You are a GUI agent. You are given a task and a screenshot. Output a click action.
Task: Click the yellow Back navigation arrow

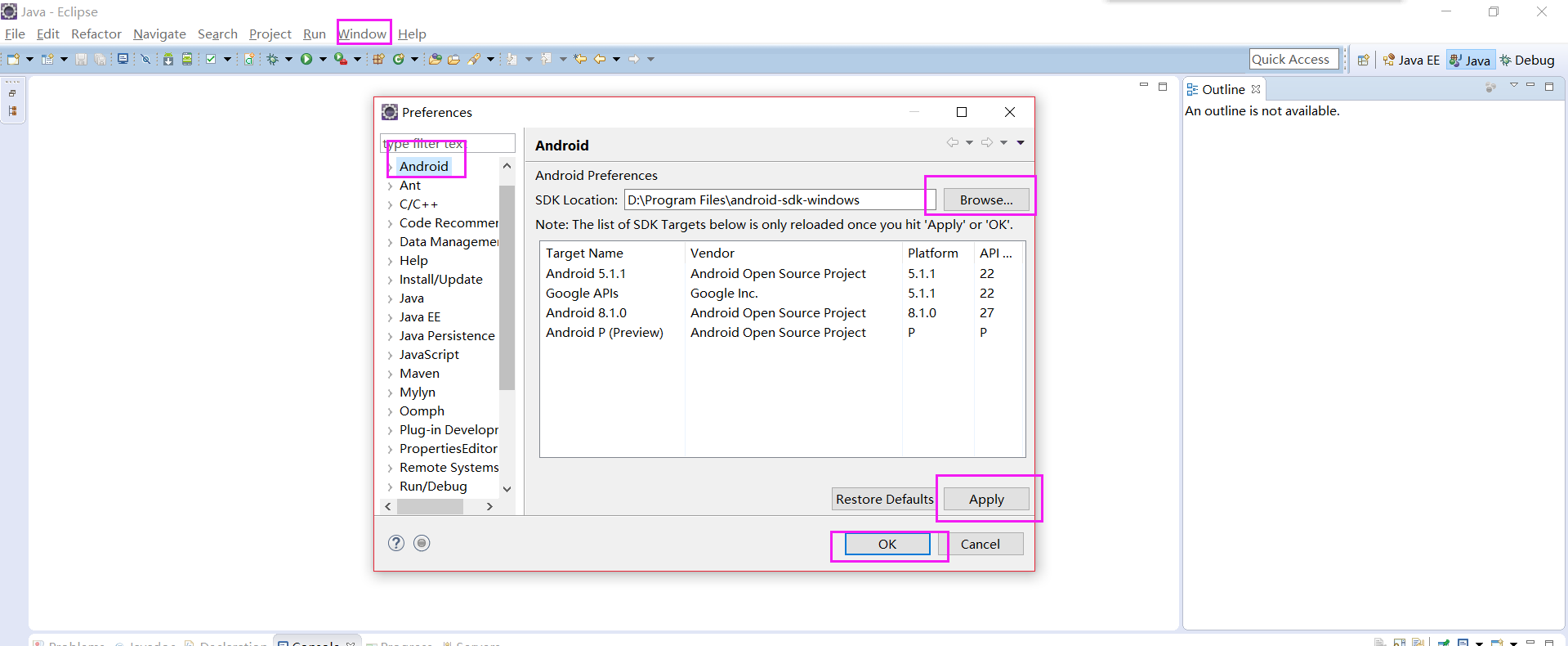(600, 59)
